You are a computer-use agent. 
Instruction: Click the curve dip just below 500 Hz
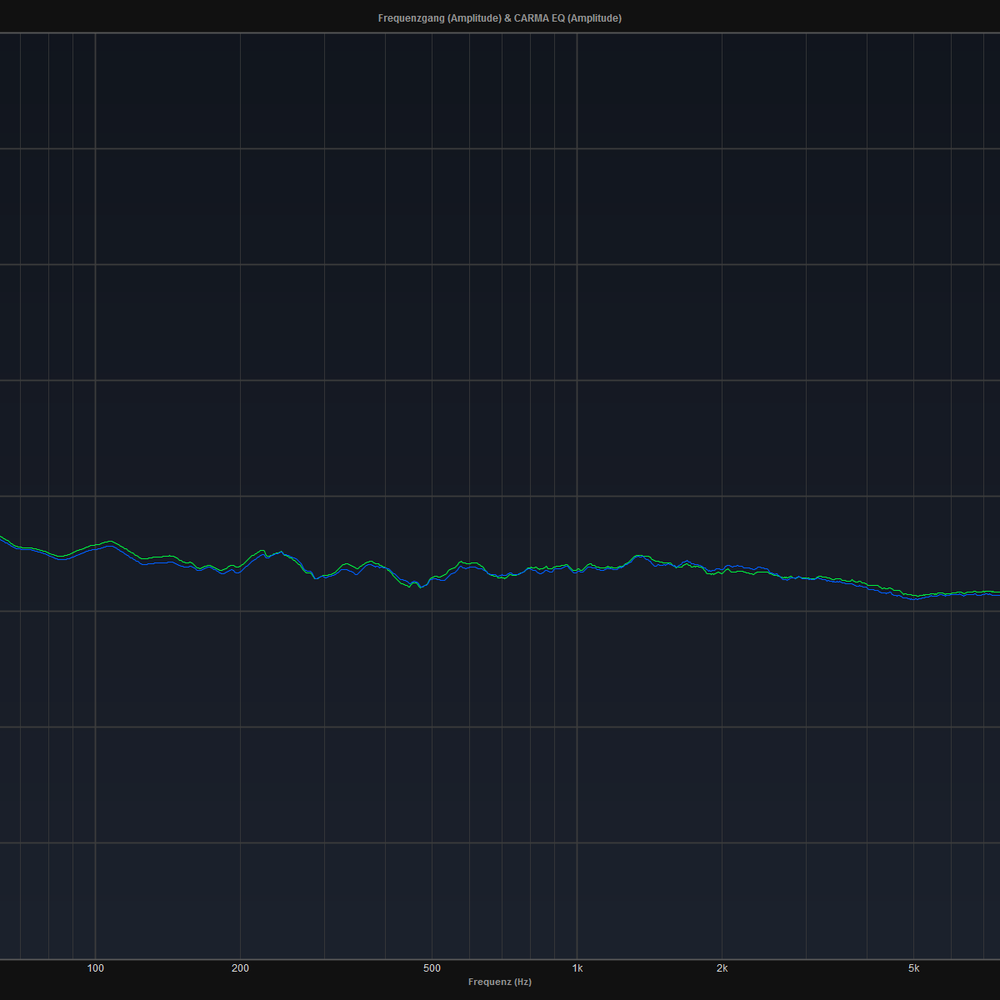point(420,587)
